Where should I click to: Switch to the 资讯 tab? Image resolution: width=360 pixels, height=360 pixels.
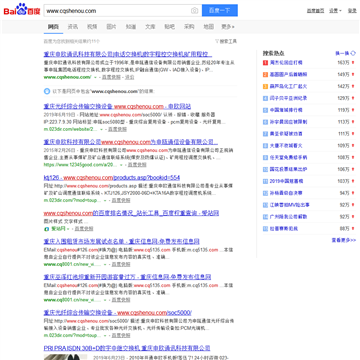point(73,27)
